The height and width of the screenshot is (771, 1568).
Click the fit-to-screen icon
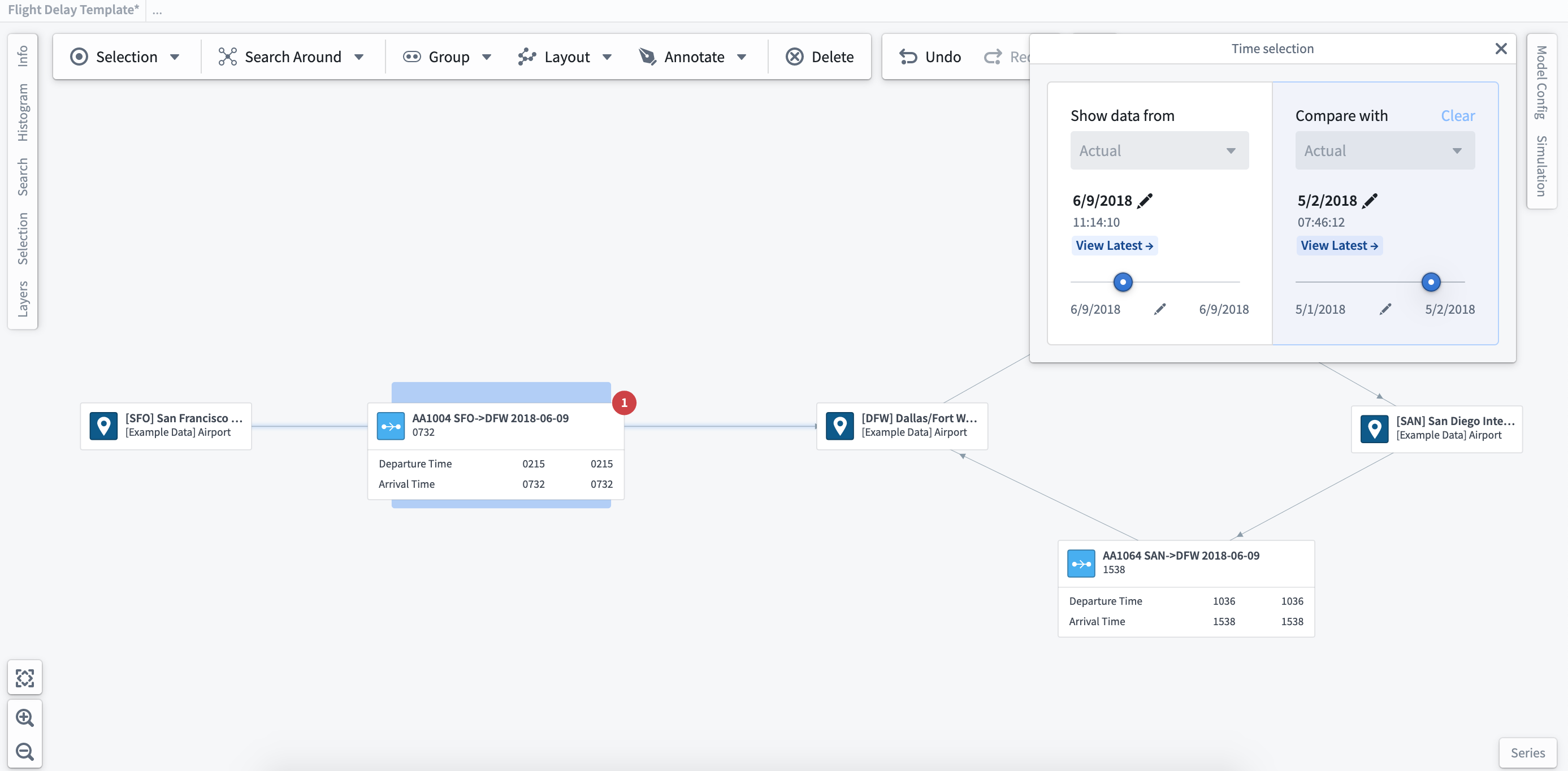click(25, 677)
